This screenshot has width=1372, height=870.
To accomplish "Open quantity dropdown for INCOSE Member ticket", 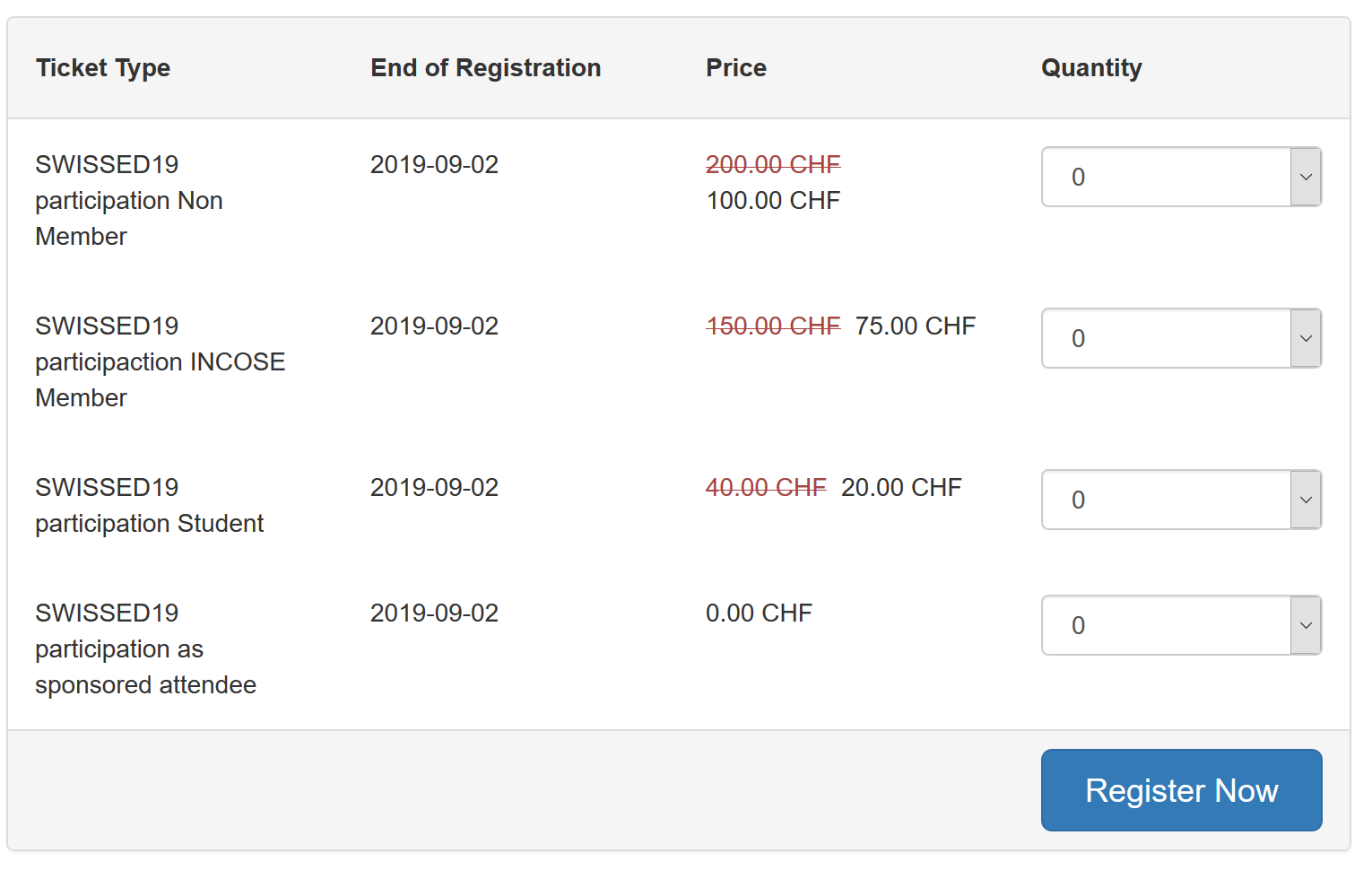I will pyautogui.click(x=1181, y=338).
